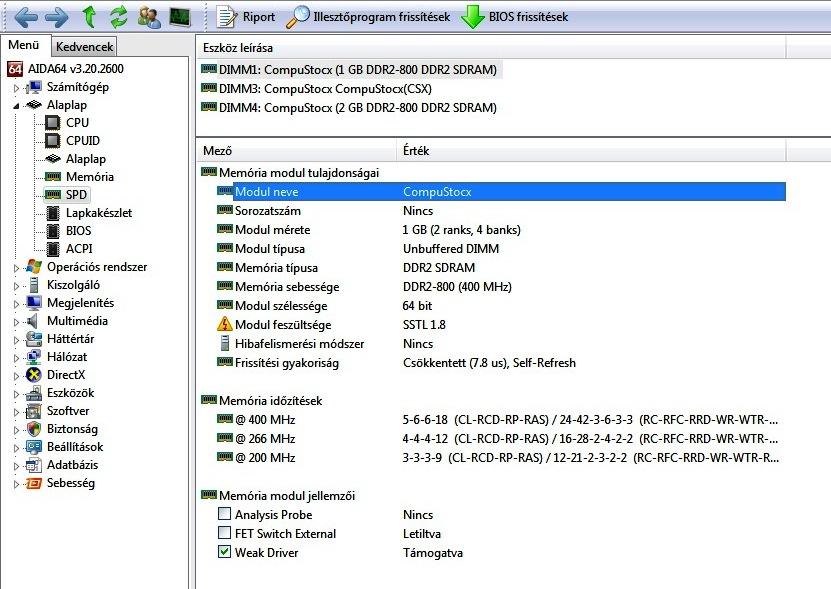The height and width of the screenshot is (589, 831).
Task: Open BIOS frissítések updates
Action: coord(514,17)
